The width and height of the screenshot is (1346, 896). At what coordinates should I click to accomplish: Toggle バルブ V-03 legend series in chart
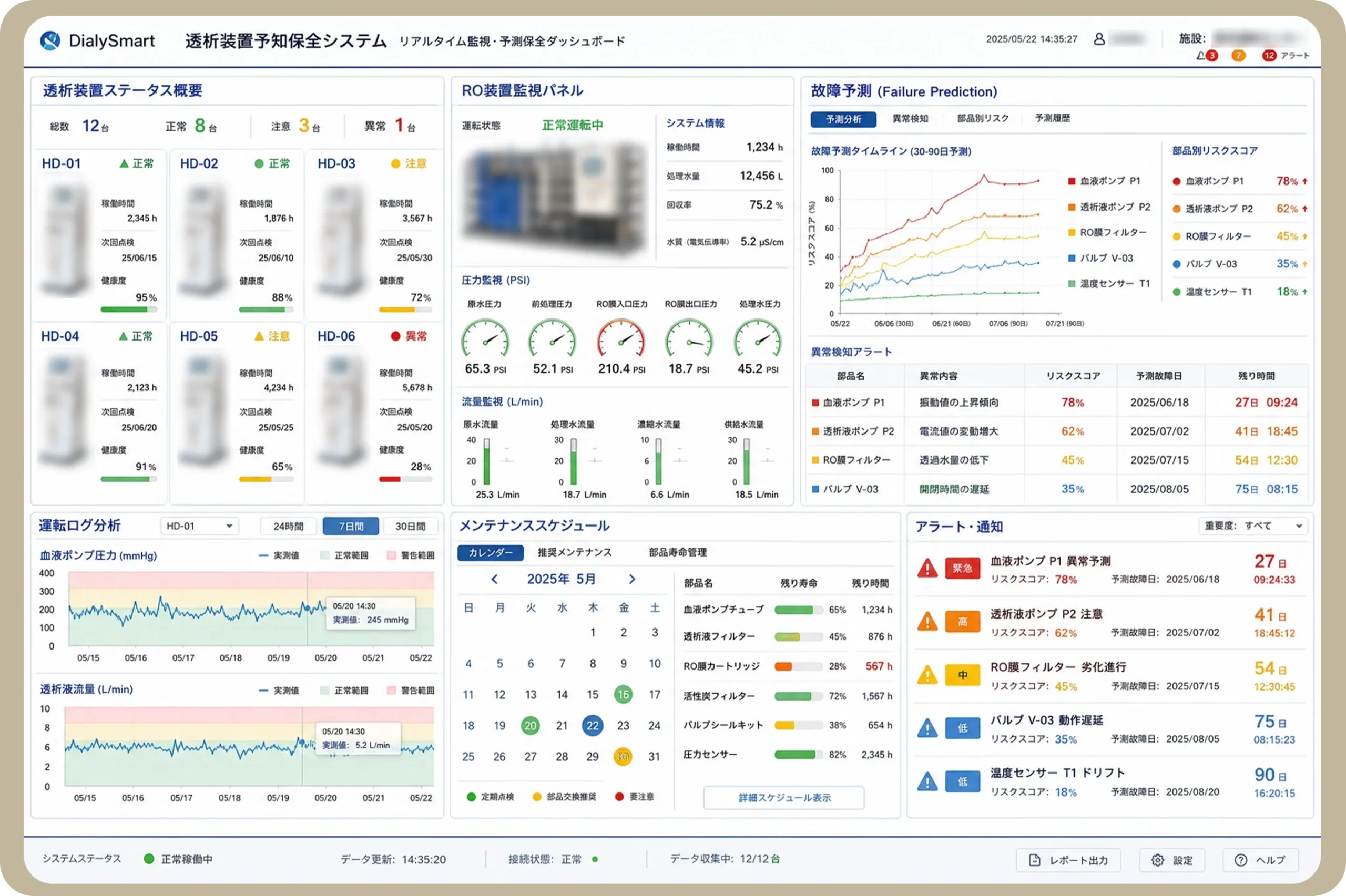click(x=1100, y=258)
